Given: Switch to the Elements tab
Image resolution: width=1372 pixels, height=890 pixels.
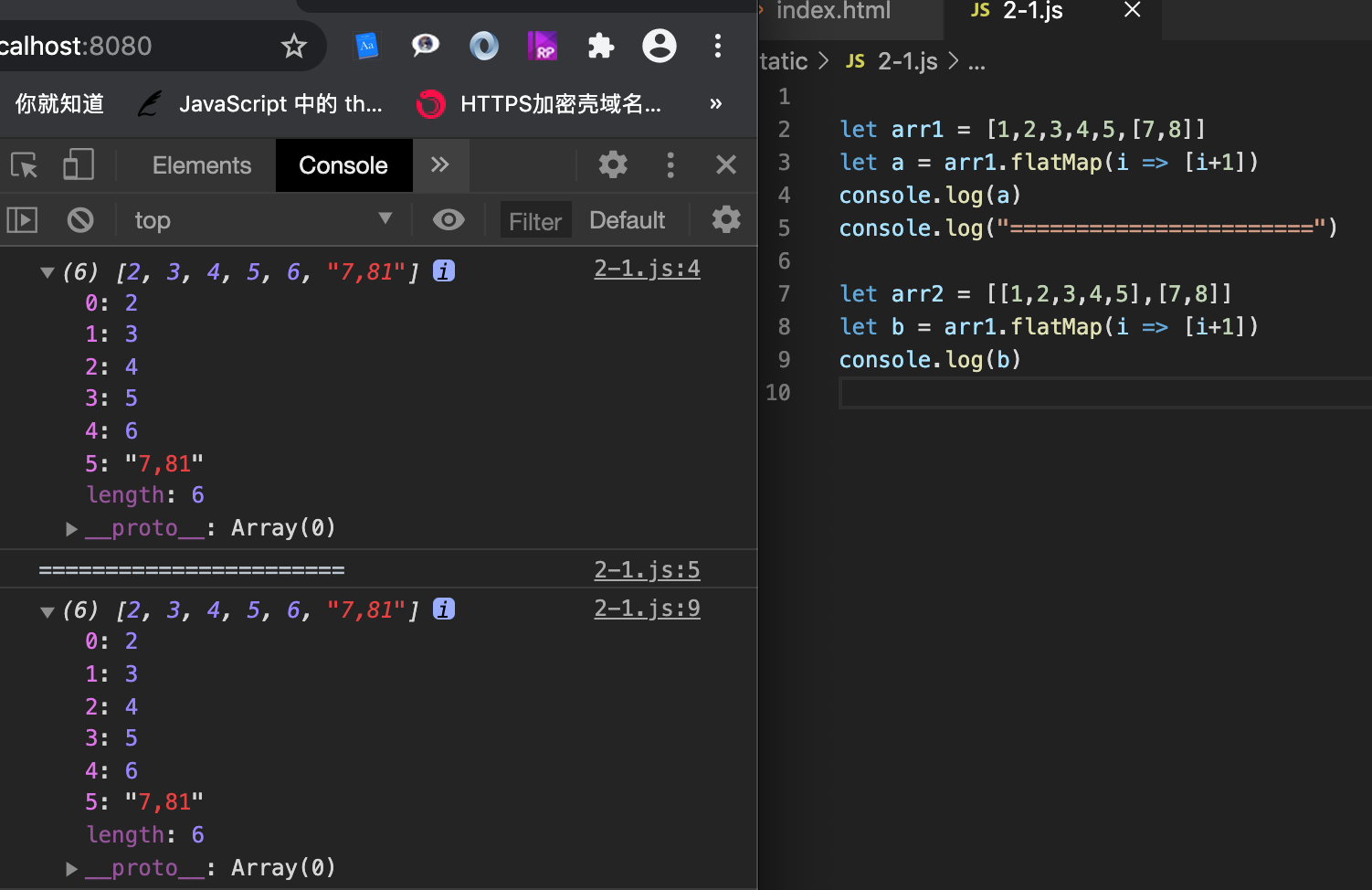Looking at the screenshot, I should click(x=201, y=165).
